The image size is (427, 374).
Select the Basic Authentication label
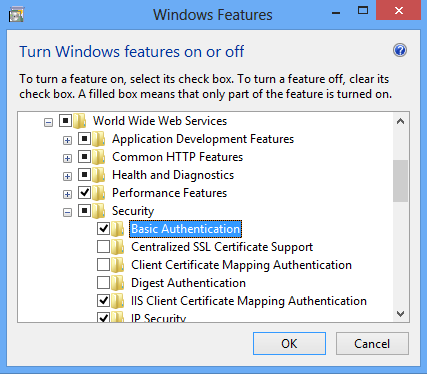(185, 229)
